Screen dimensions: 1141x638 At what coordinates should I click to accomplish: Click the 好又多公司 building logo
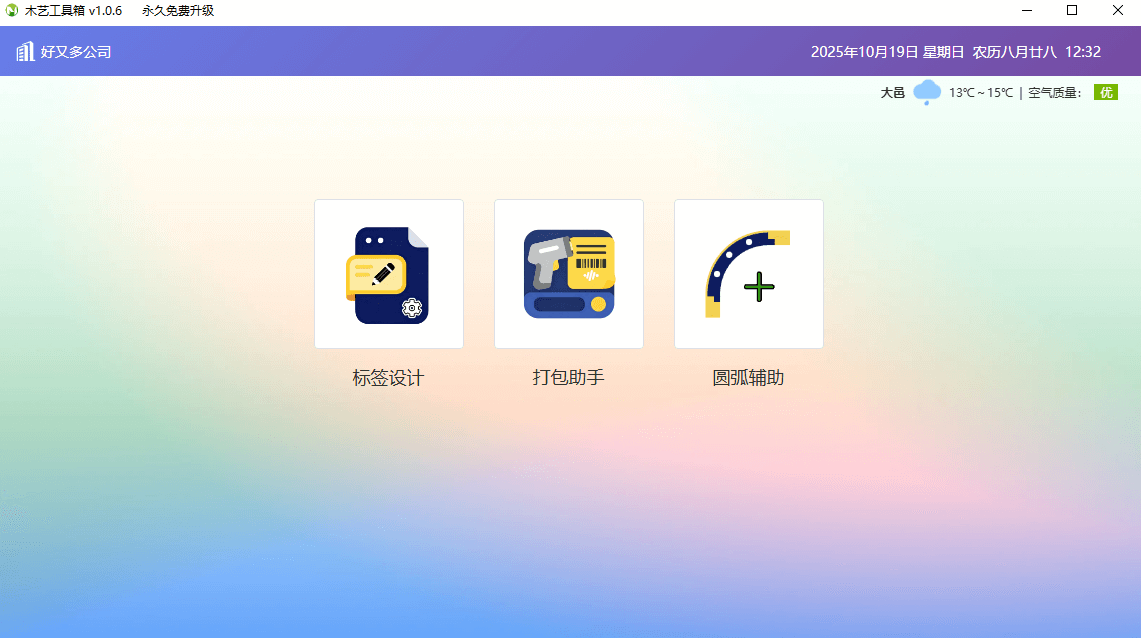(x=25, y=51)
